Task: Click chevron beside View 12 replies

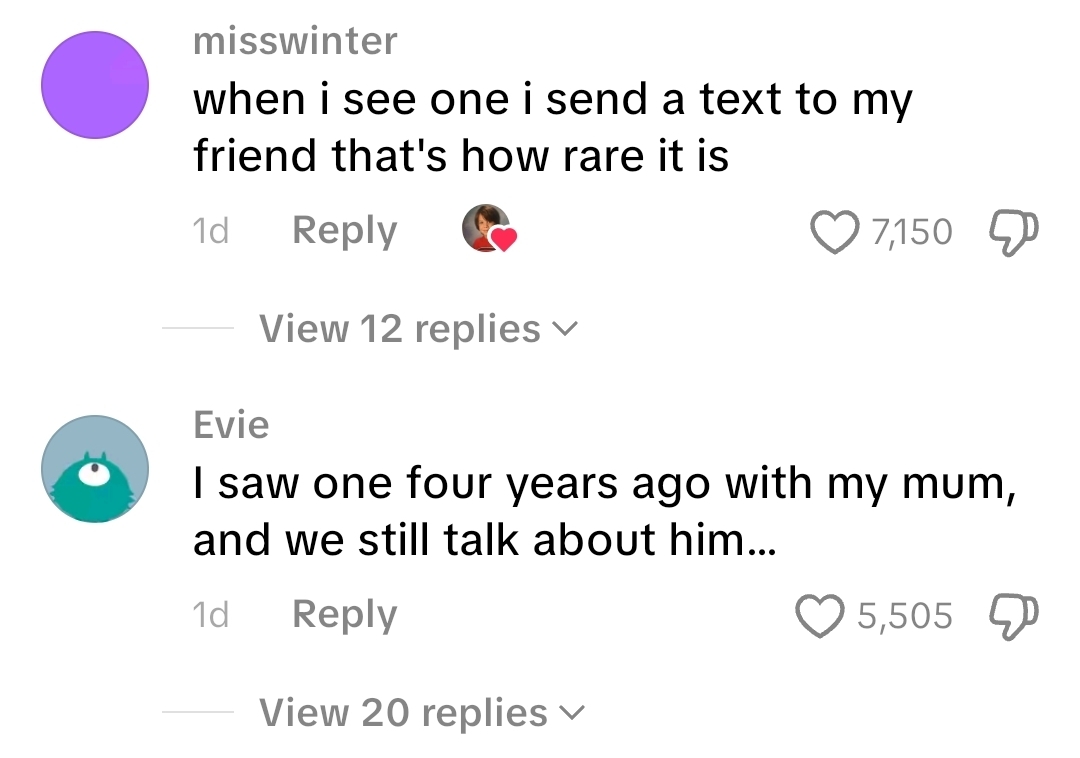Action: (566, 329)
